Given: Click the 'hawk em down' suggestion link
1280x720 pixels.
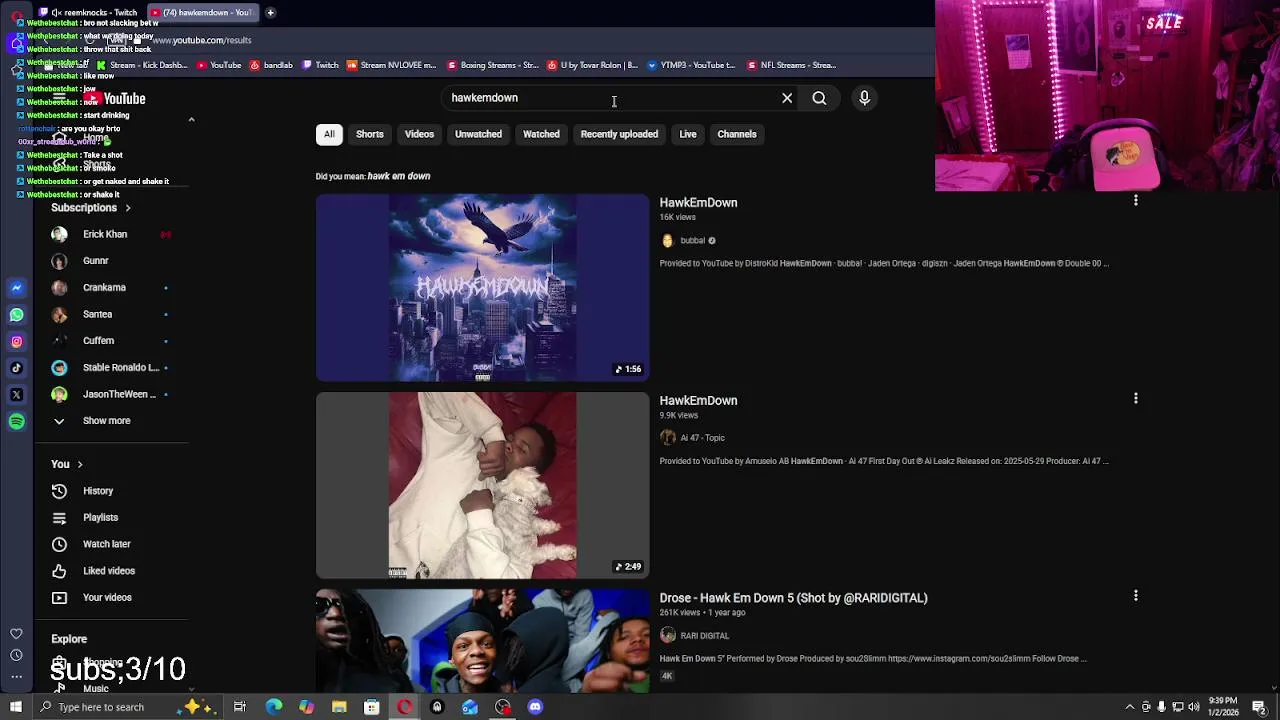Looking at the screenshot, I should click(x=399, y=176).
